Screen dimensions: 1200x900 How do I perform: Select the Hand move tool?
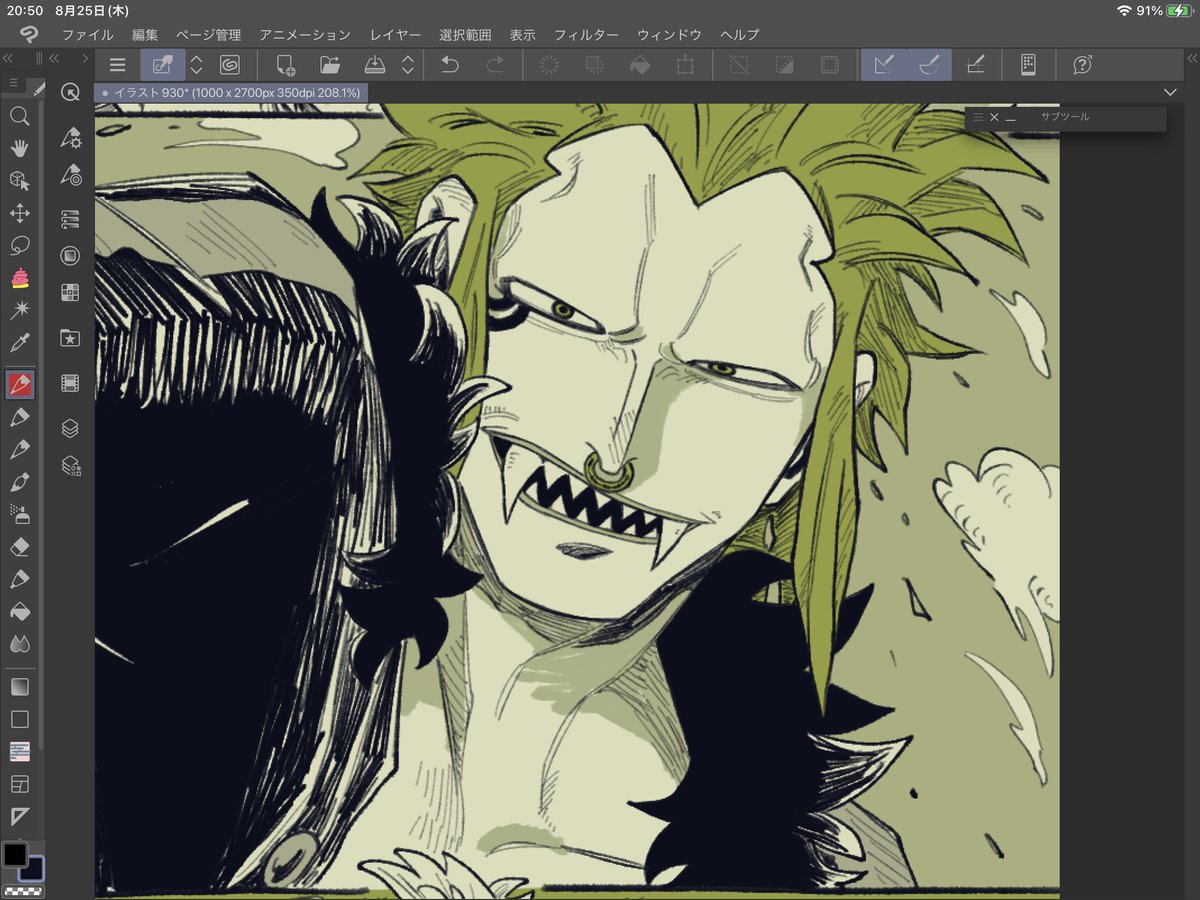coord(19,148)
